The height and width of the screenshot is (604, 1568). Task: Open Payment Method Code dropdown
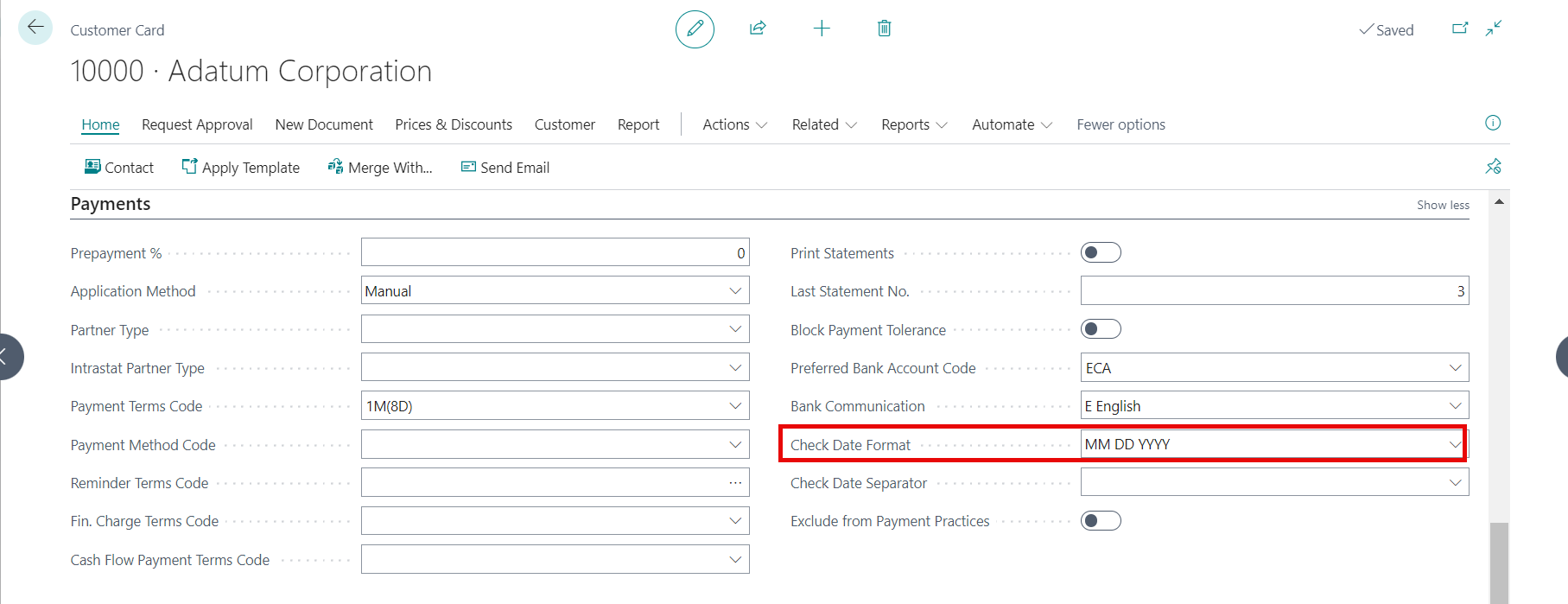(735, 444)
